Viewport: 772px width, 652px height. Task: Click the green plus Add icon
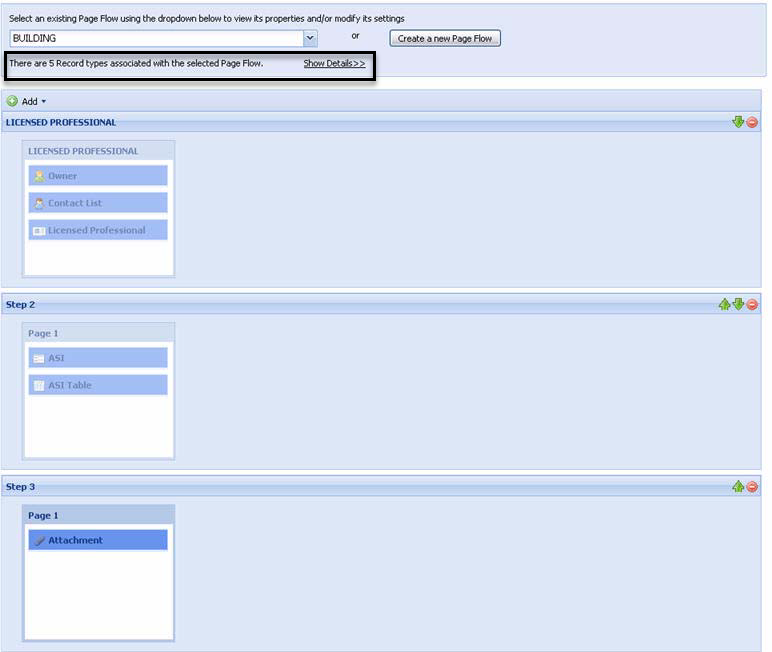point(13,101)
